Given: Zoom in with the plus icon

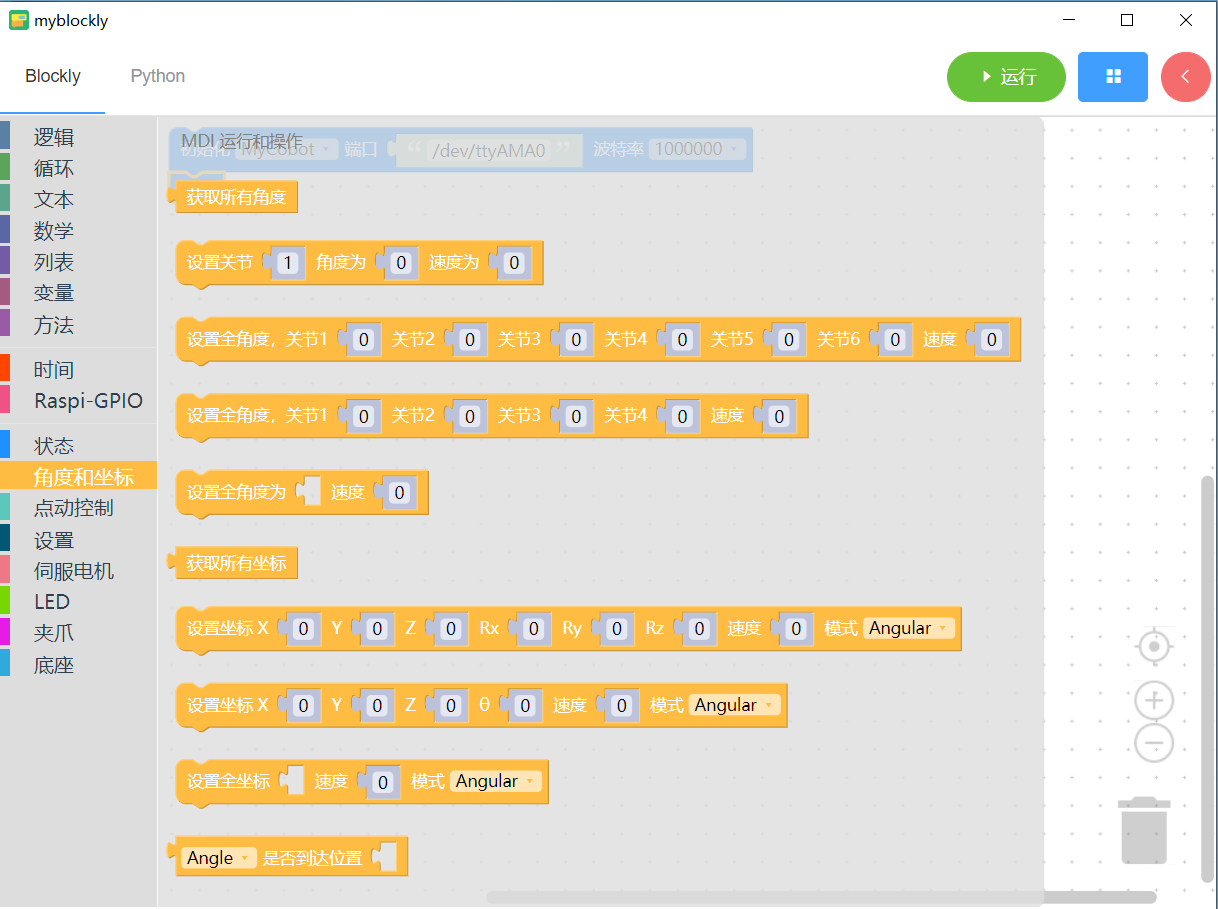Looking at the screenshot, I should tap(1154, 700).
